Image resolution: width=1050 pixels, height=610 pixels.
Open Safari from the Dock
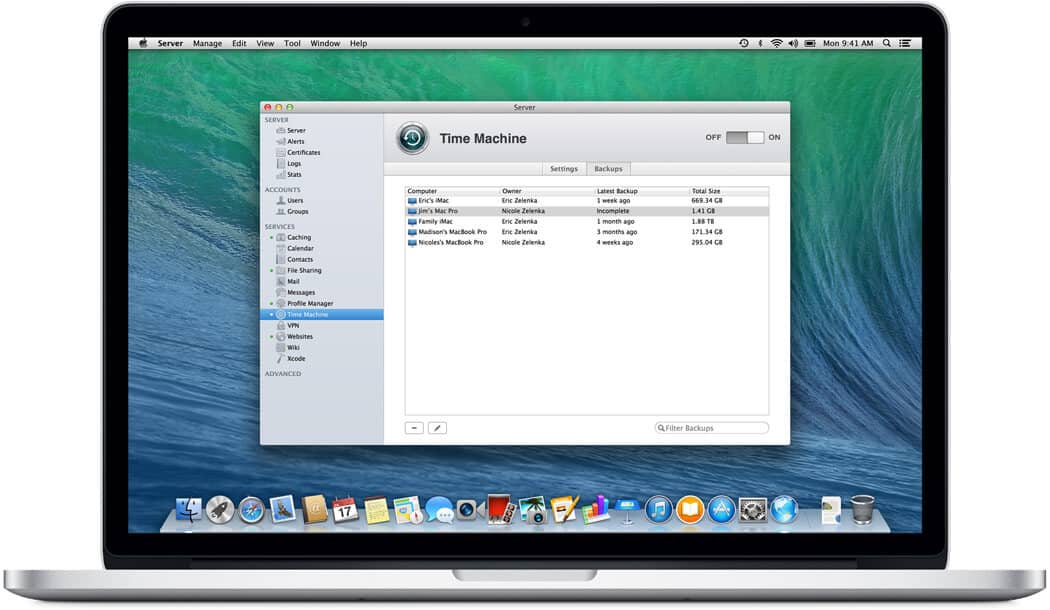click(252, 511)
